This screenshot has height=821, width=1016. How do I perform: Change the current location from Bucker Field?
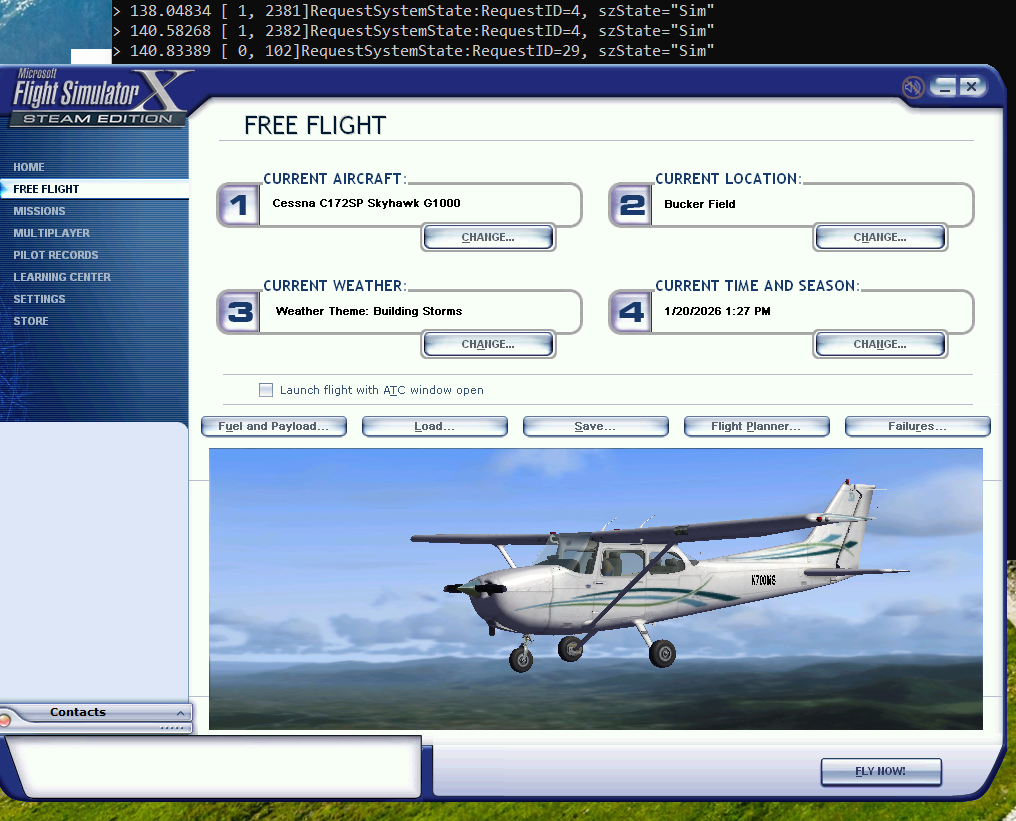[x=880, y=238]
